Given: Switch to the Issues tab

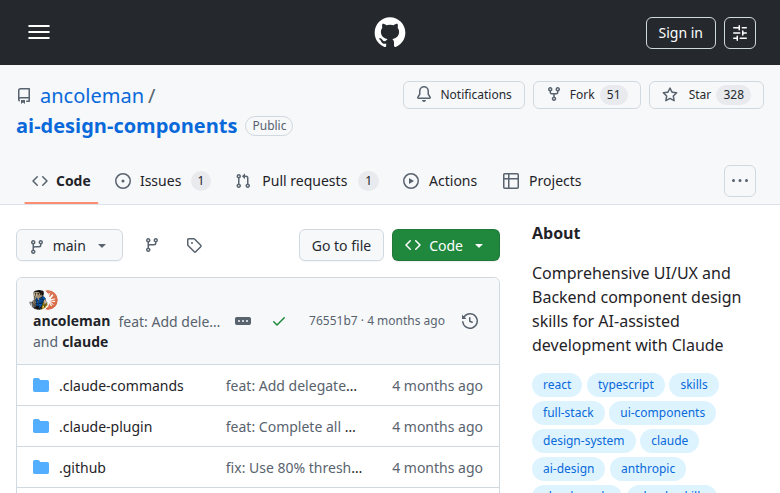Looking at the screenshot, I should coord(162,181).
